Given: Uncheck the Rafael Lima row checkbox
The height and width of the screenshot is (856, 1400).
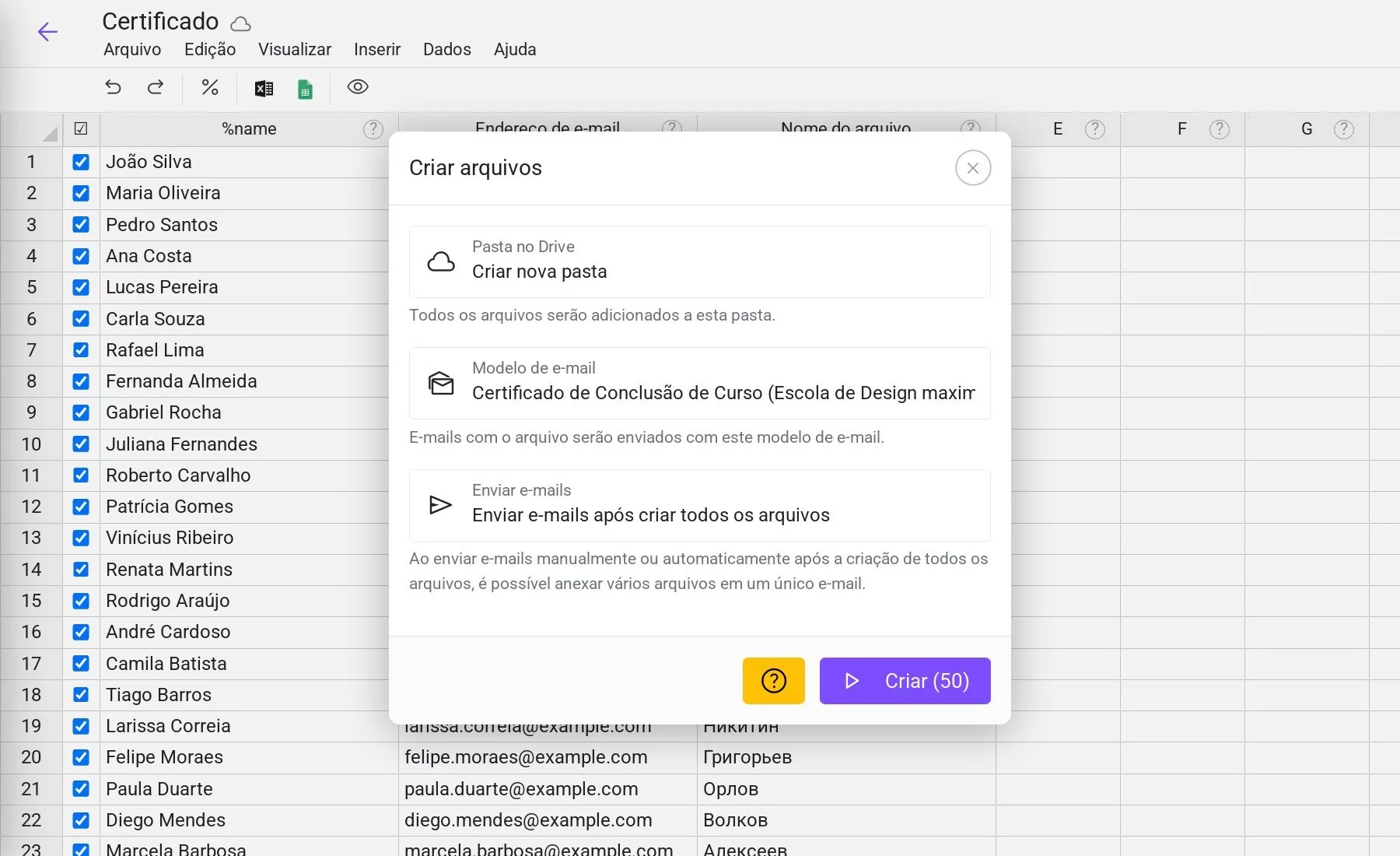Looking at the screenshot, I should [81, 350].
